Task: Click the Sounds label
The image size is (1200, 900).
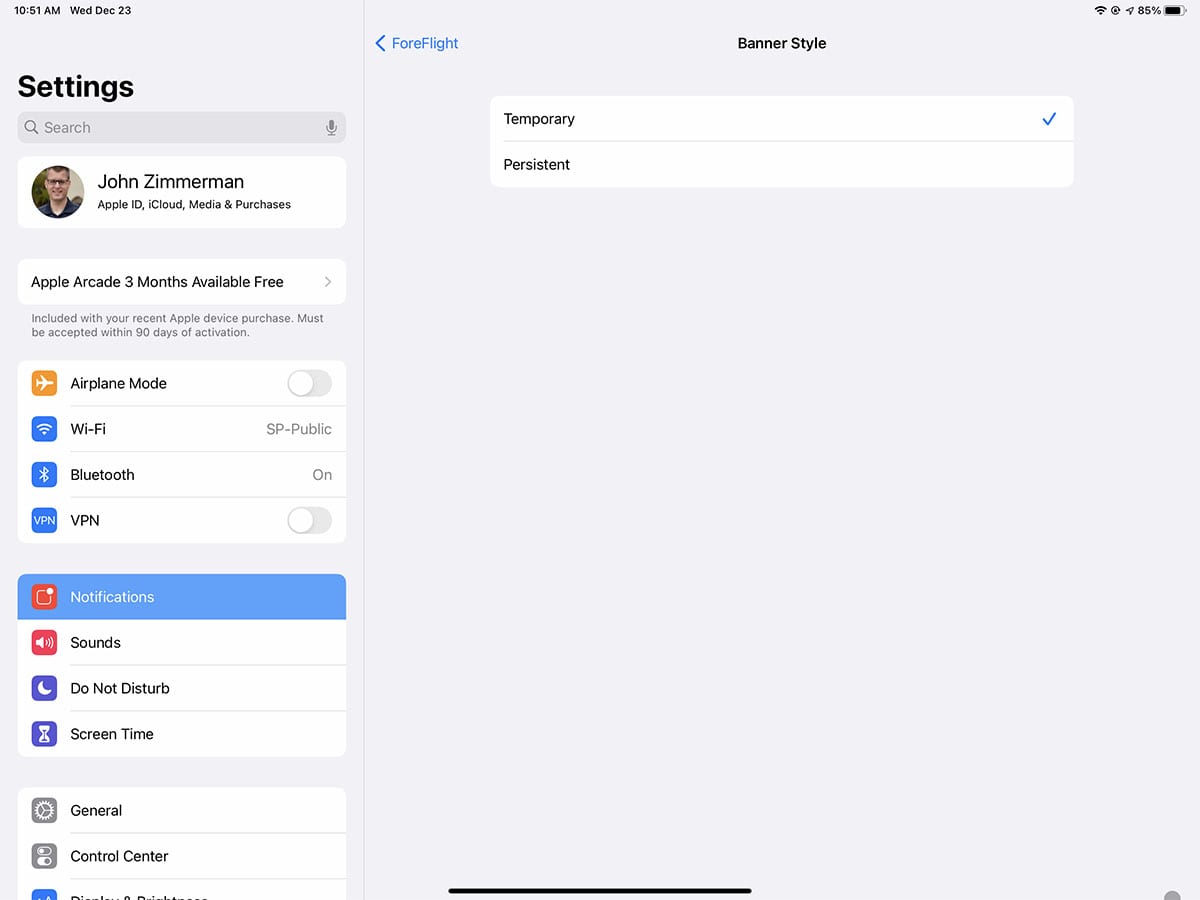Action: tap(95, 642)
